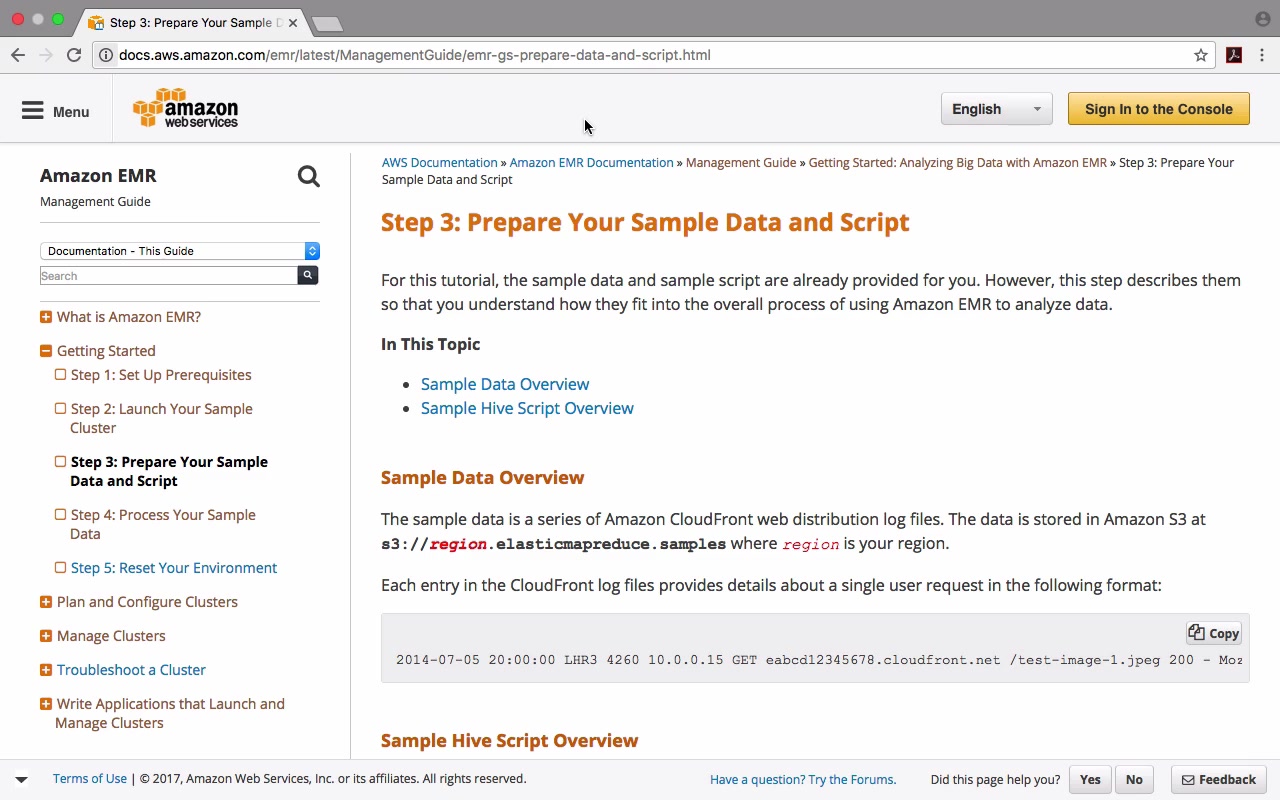Collapse the Getting Started section
The width and height of the screenshot is (1280, 800).
(x=46, y=351)
